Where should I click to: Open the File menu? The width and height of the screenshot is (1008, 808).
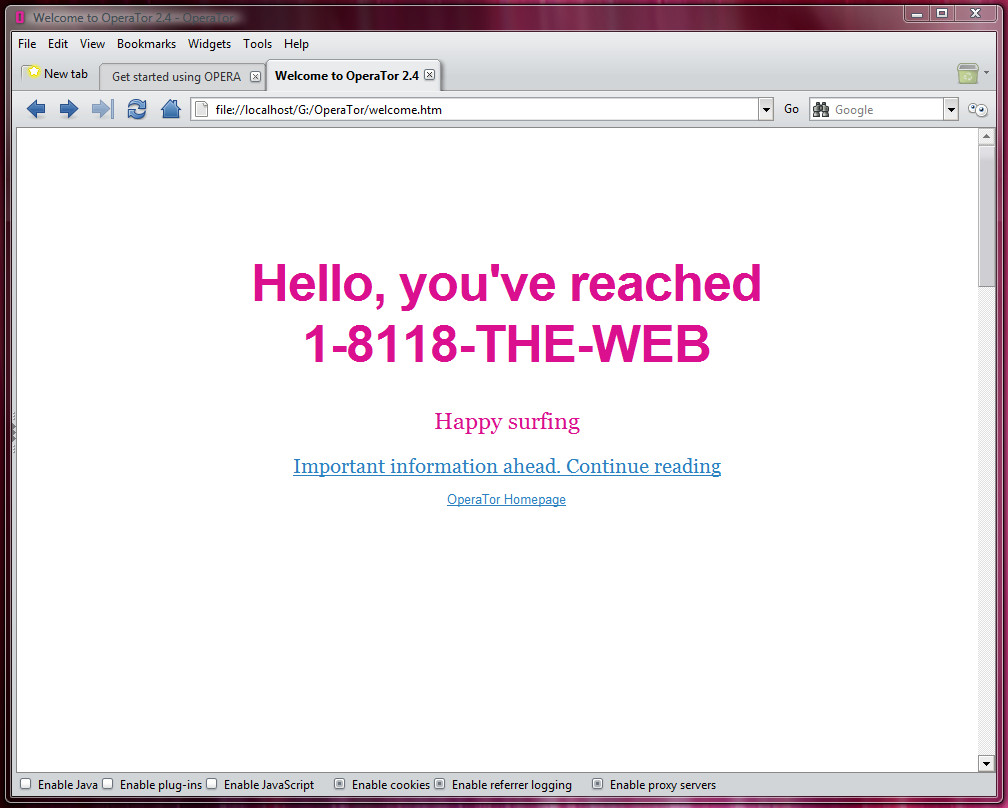pyautogui.click(x=27, y=44)
